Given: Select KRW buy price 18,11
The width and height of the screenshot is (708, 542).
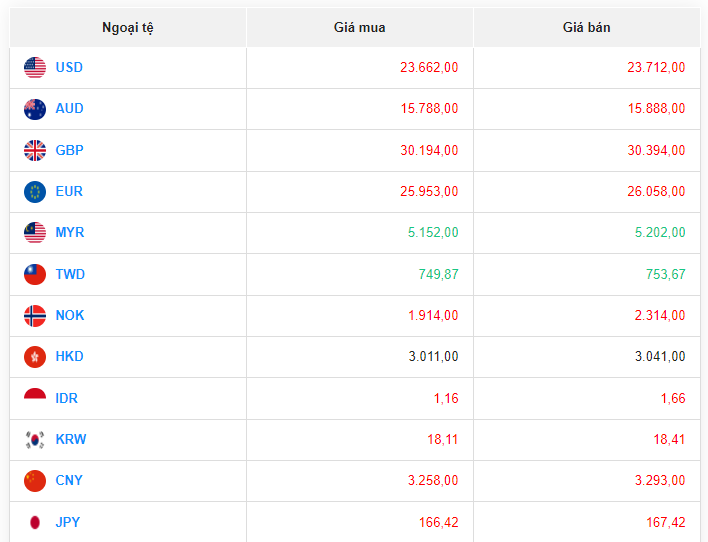Looking at the screenshot, I should coord(442,439).
